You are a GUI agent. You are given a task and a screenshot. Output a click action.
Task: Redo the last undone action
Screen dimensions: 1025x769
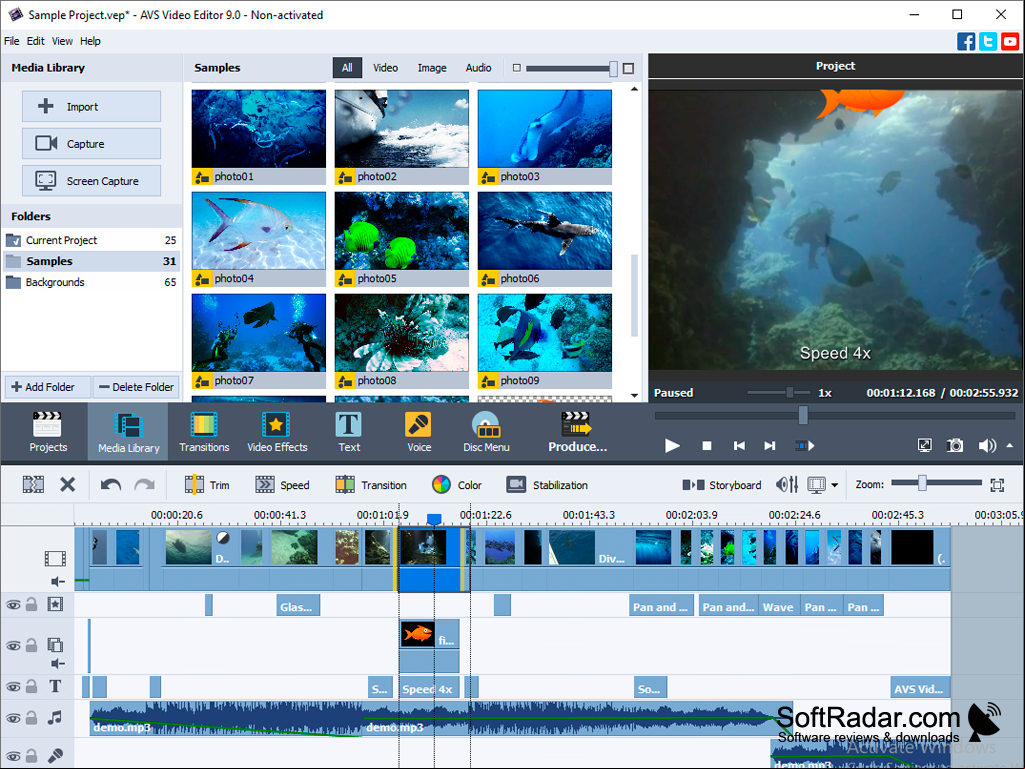click(x=144, y=485)
